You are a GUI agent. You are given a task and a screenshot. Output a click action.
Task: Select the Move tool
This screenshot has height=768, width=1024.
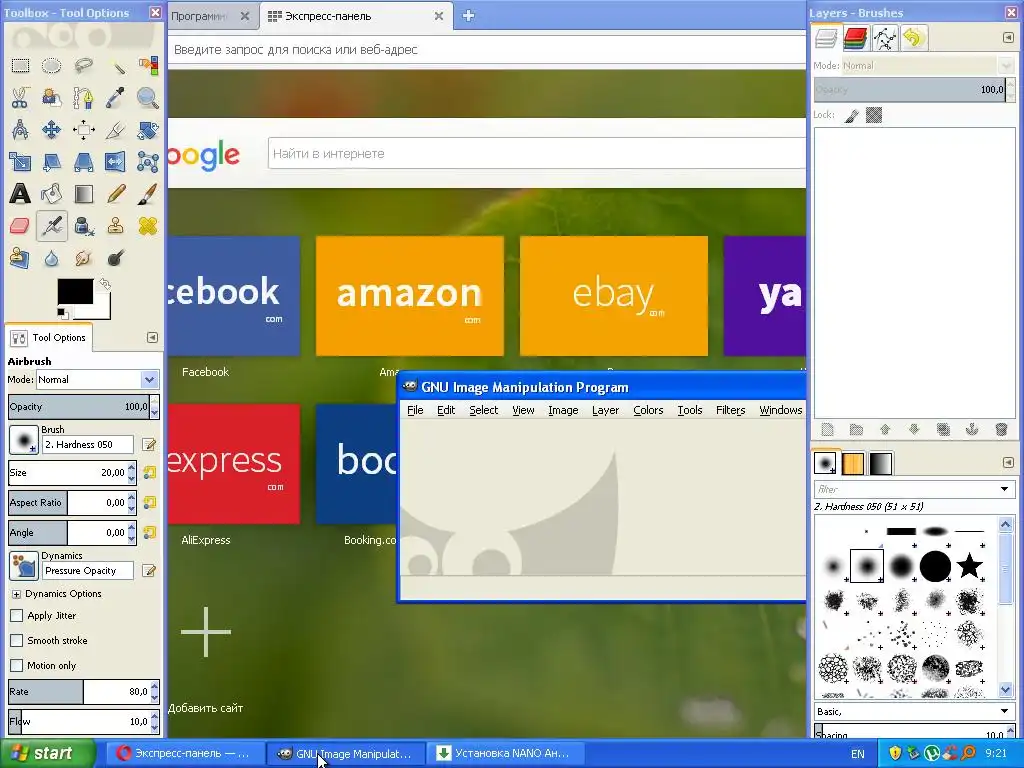52,129
